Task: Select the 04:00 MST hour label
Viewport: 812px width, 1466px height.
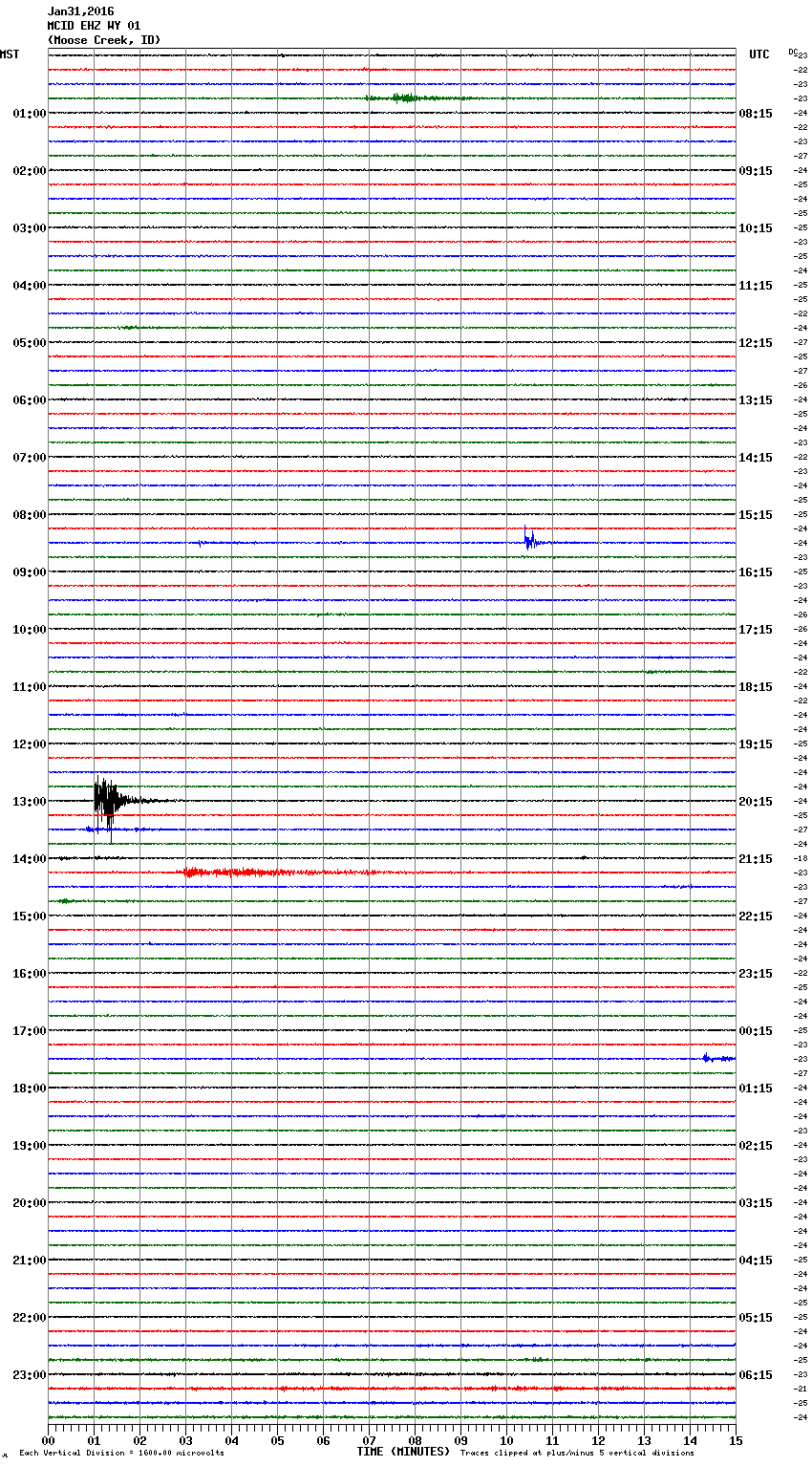Action: (x=29, y=286)
